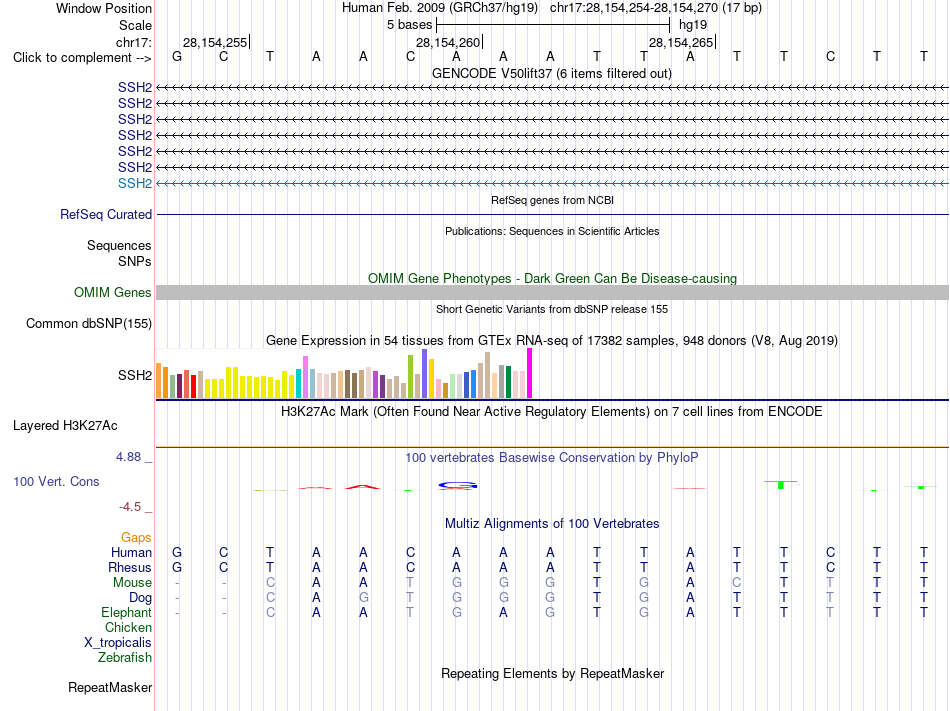The height and width of the screenshot is (711, 950).
Task: Click the Mouse species label in Multiz
Action: tap(132, 583)
